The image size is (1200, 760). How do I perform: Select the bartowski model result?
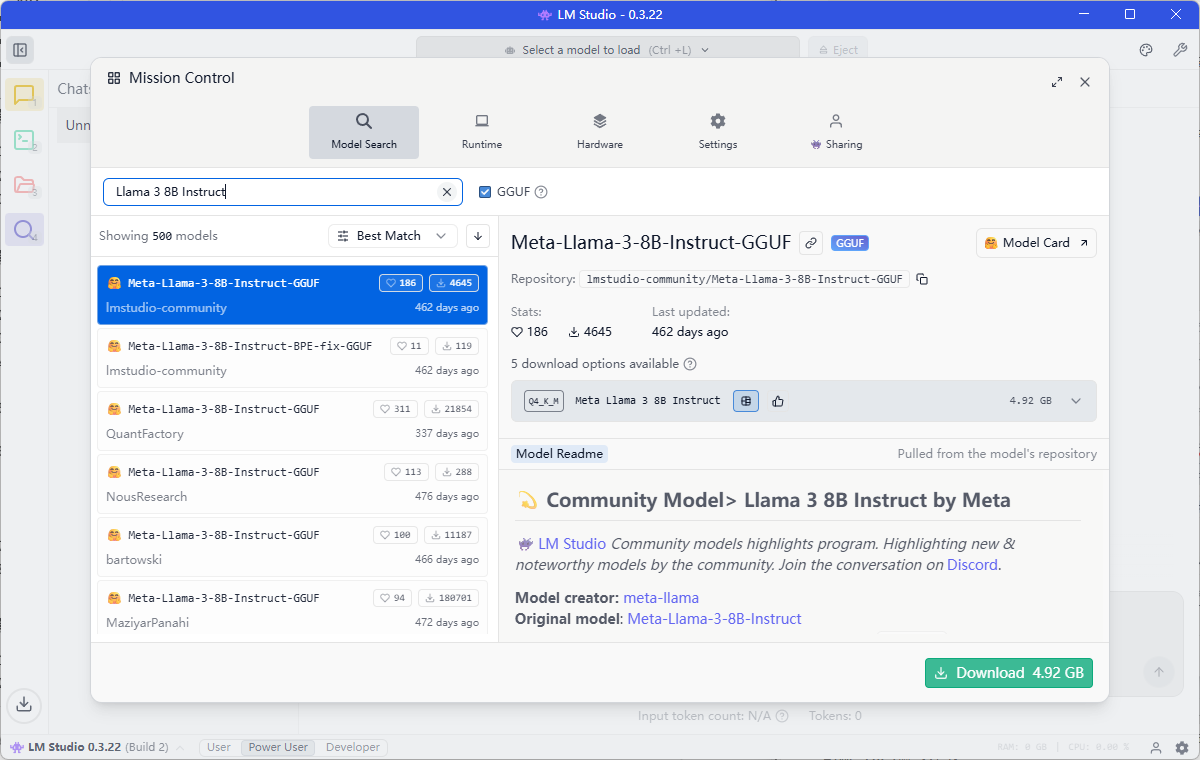pyautogui.click(x=292, y=547)
